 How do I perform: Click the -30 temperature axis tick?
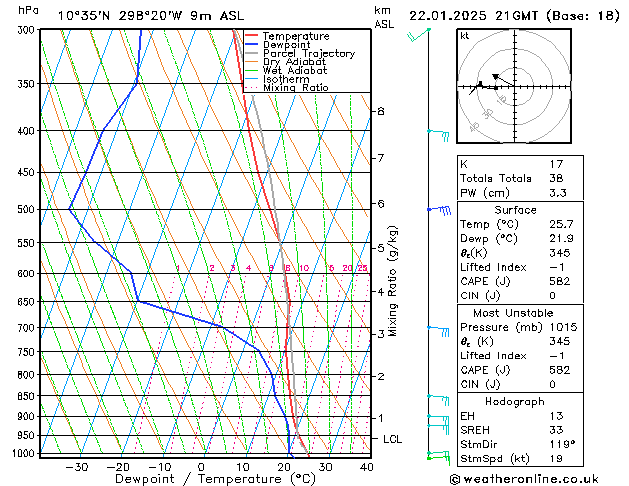click(x=77, y=467)
